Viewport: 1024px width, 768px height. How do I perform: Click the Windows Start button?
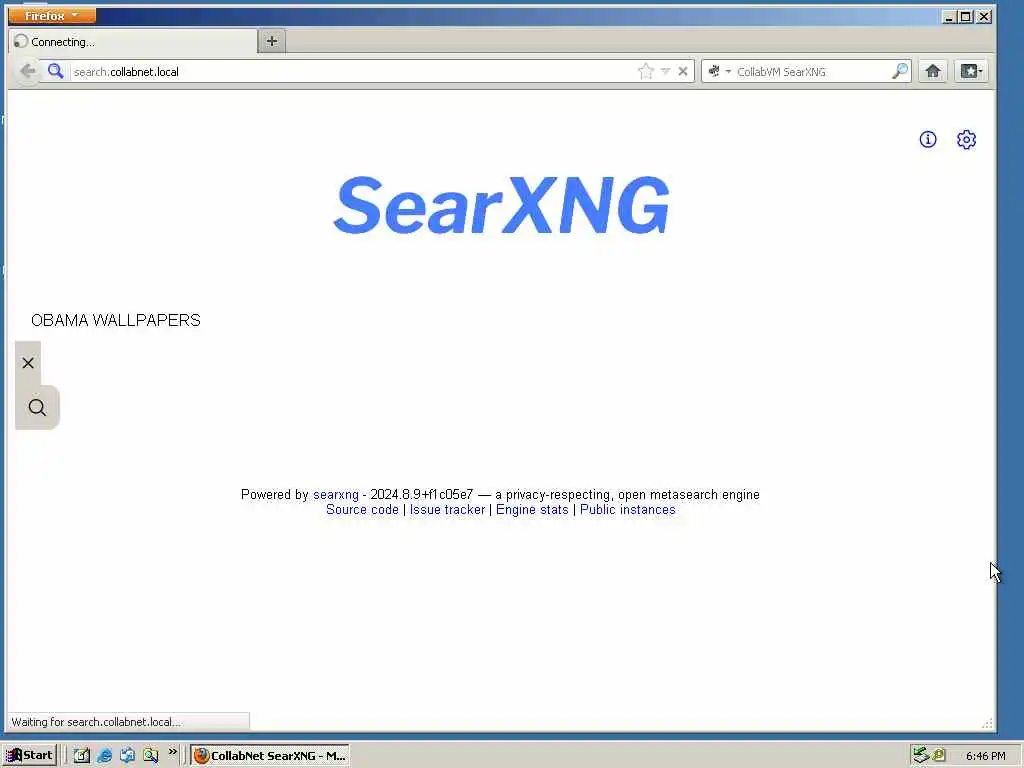(x=30, y=756)
